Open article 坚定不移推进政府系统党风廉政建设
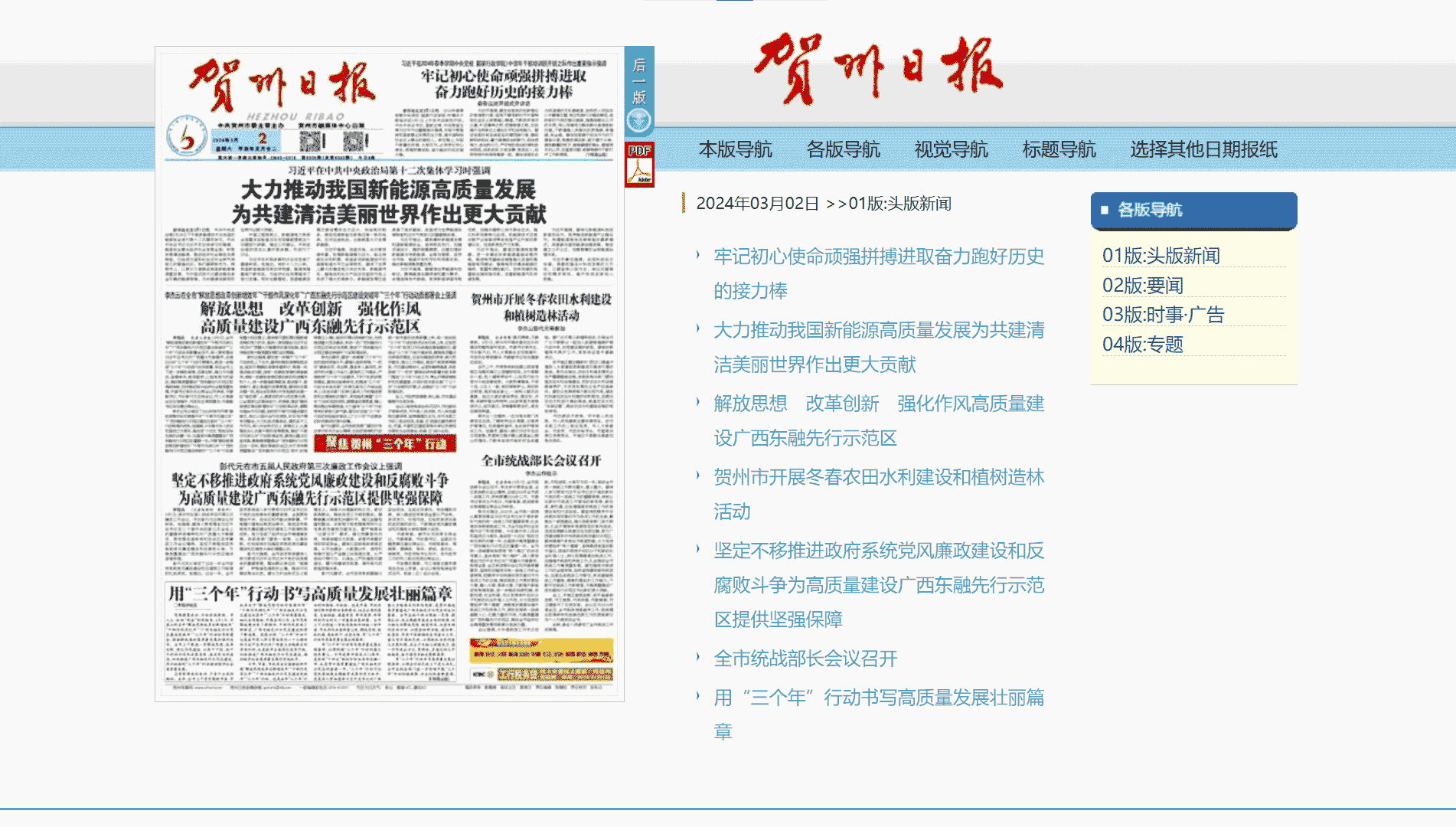This screenshot has width=1456, height=827. [x=879, y=584]
